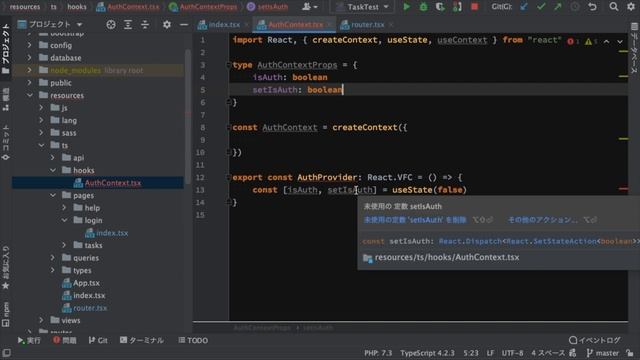
Task: Open the event log button
Action: (594, 340)
